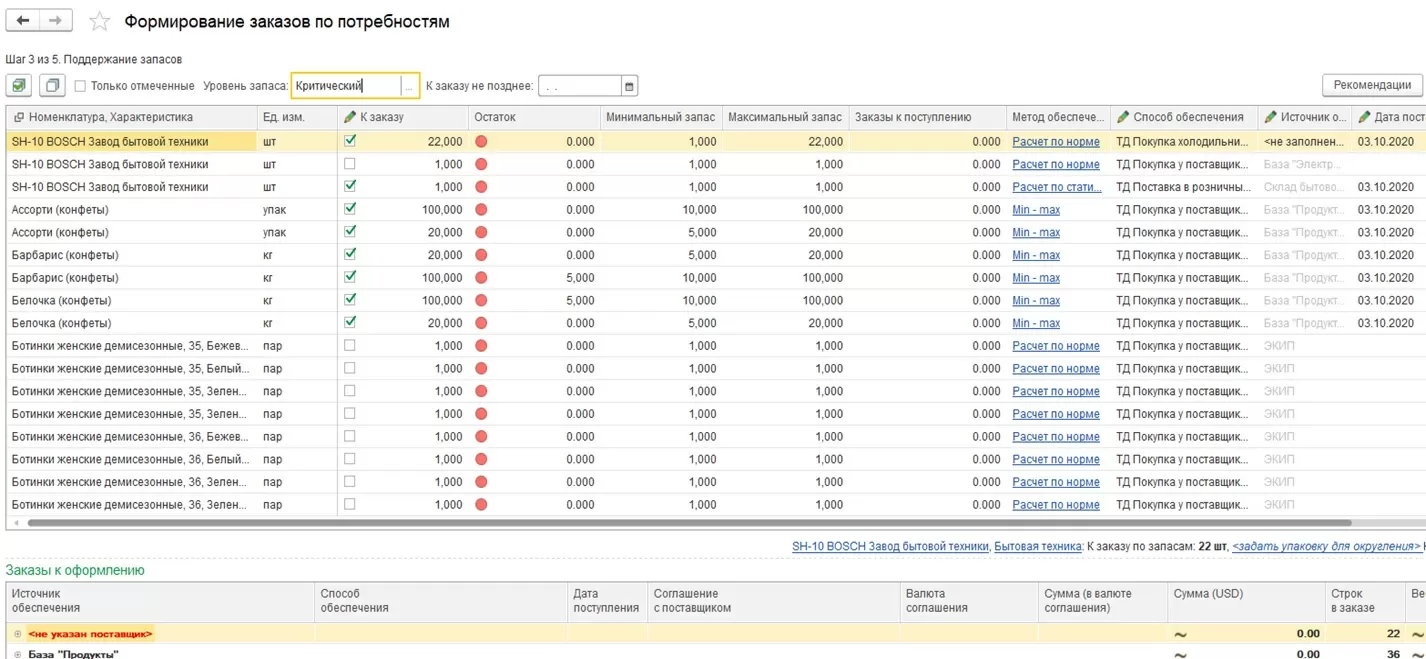The image size is (1426, 659).
Task: Click the К заказу не позднее date field
Action: (x=580, y=87)
